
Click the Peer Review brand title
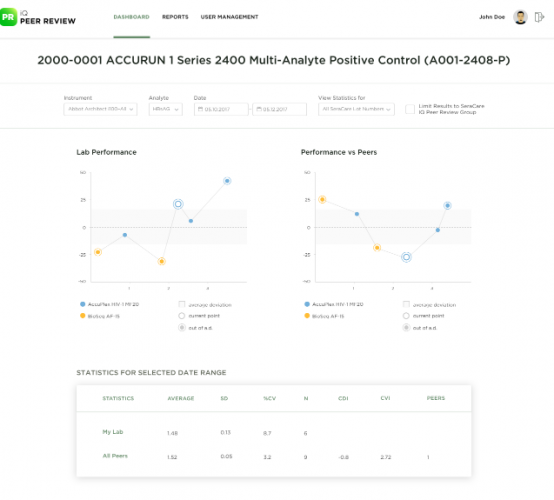tap(48, 21)
